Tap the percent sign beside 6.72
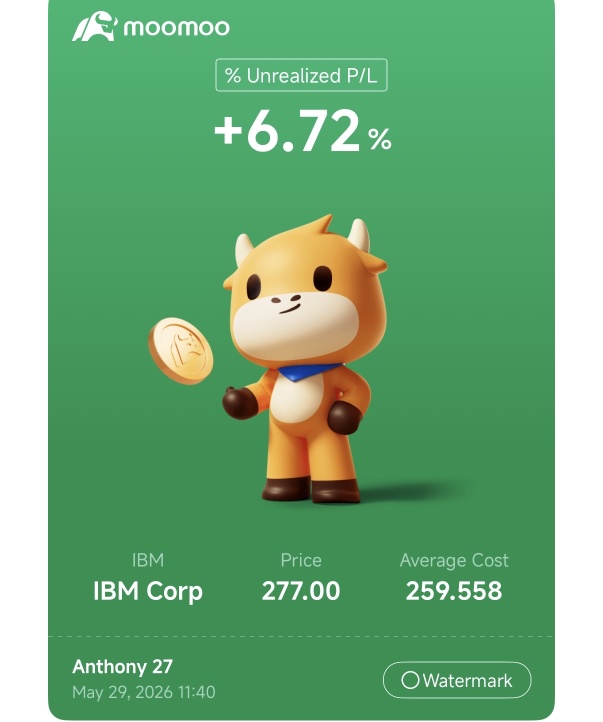 coord(380,139)
